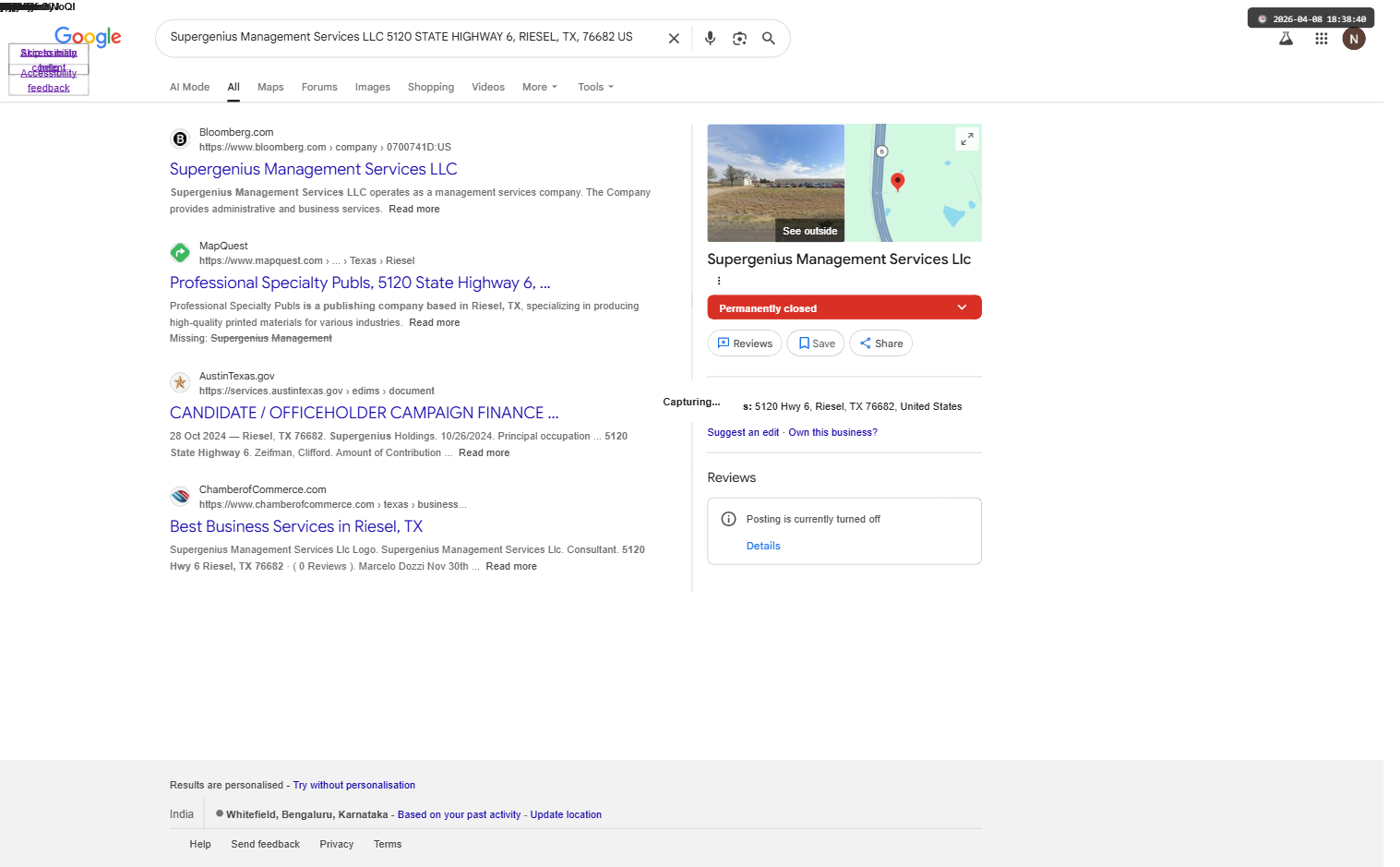Clear the search box with the X icon
This screenshot has width=1400, height=867.
pyautogui.click(x=674, y=39)
